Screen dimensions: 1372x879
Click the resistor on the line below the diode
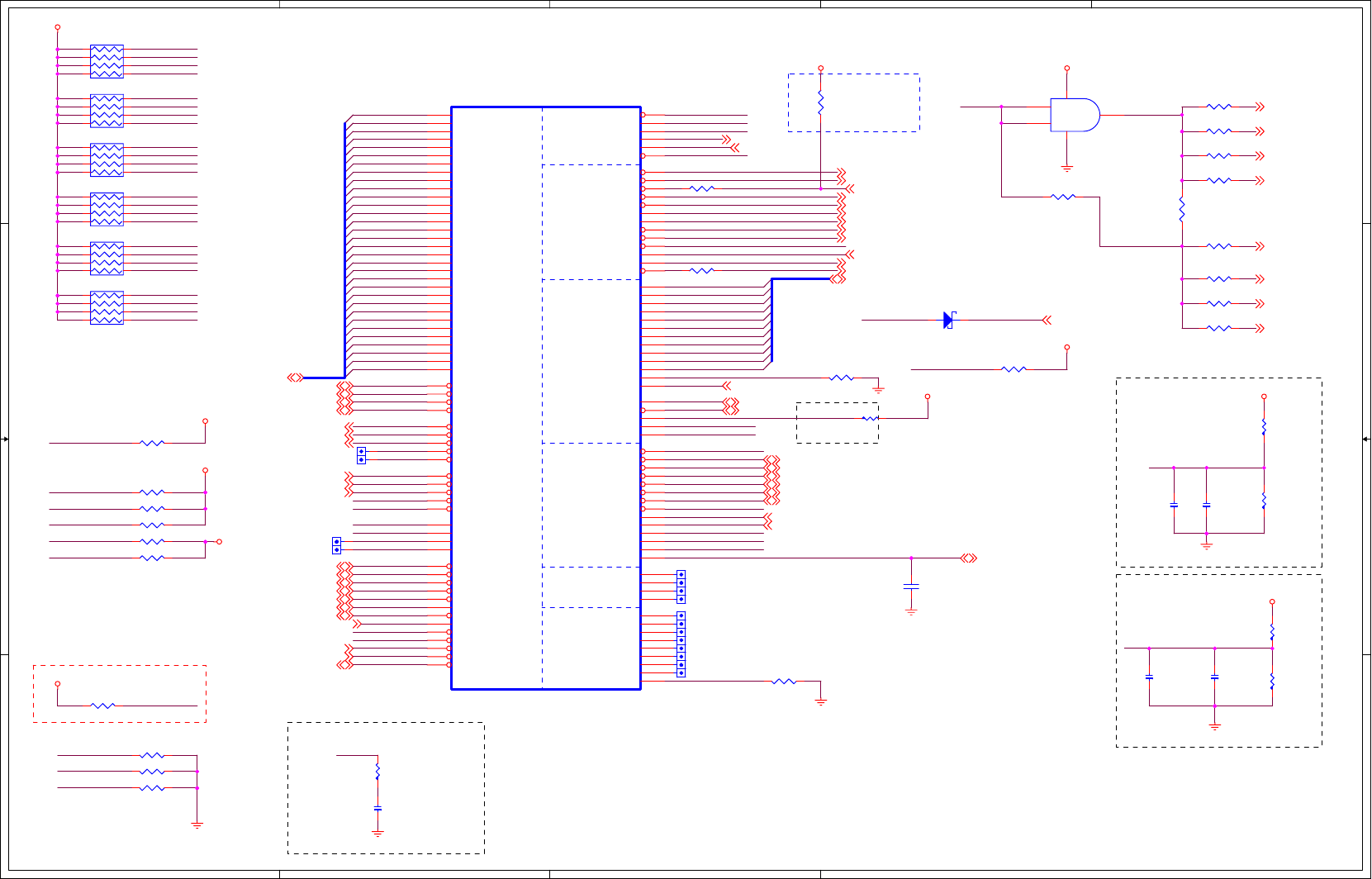point(1014,369)
